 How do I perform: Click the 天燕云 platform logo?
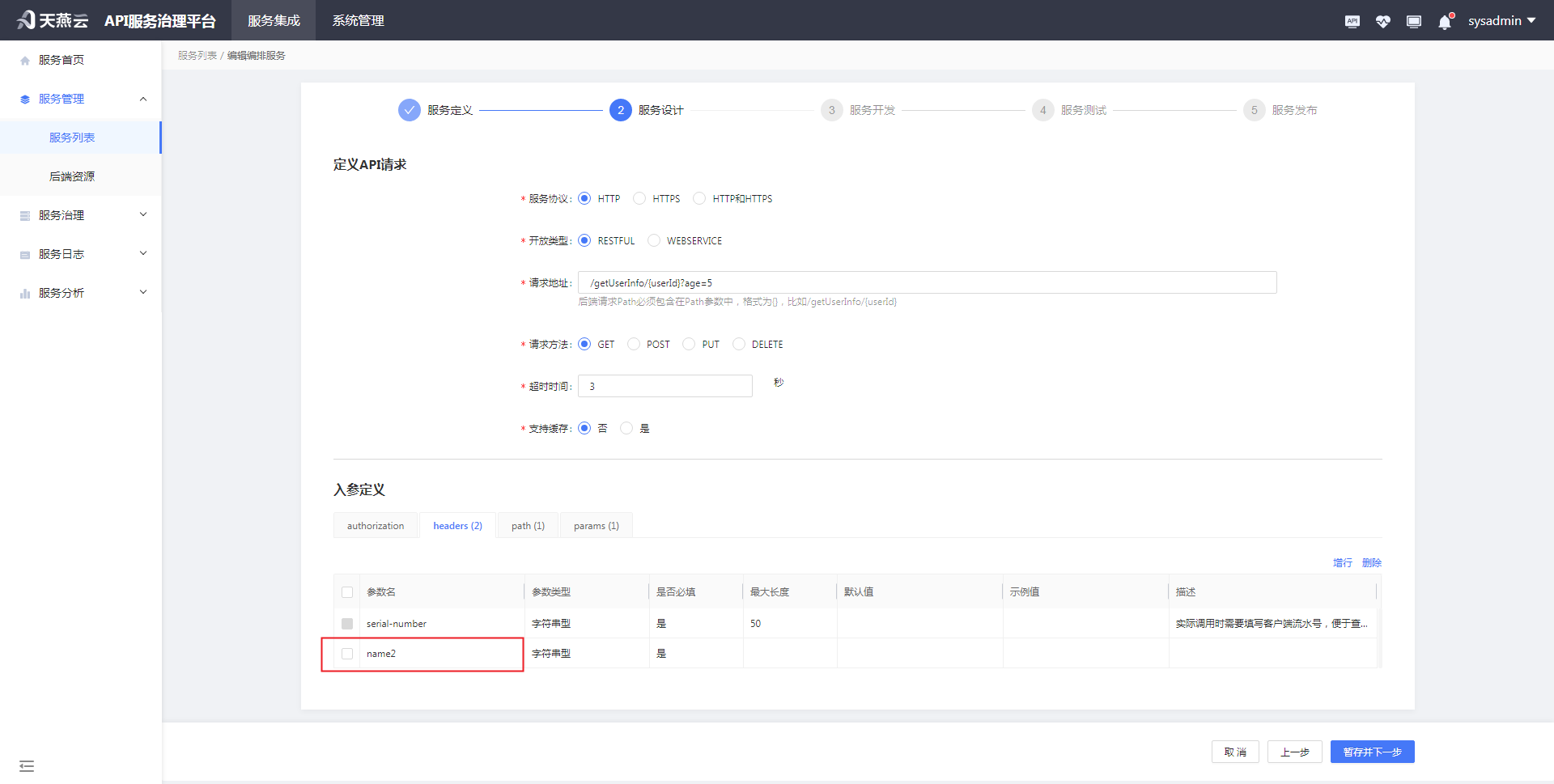click(51, 20)
